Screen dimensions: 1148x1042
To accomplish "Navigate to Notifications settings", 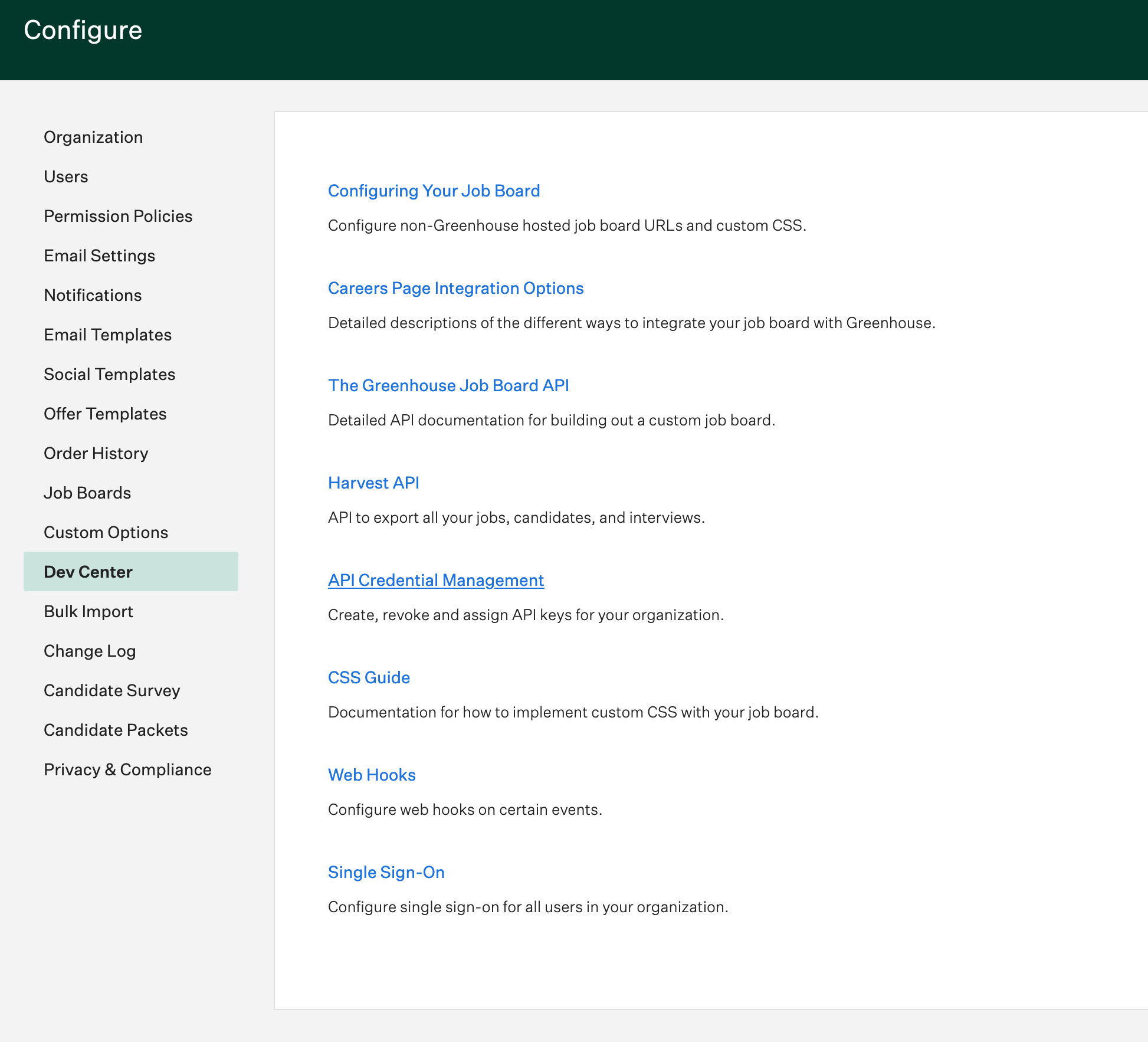I will point(93,295).
